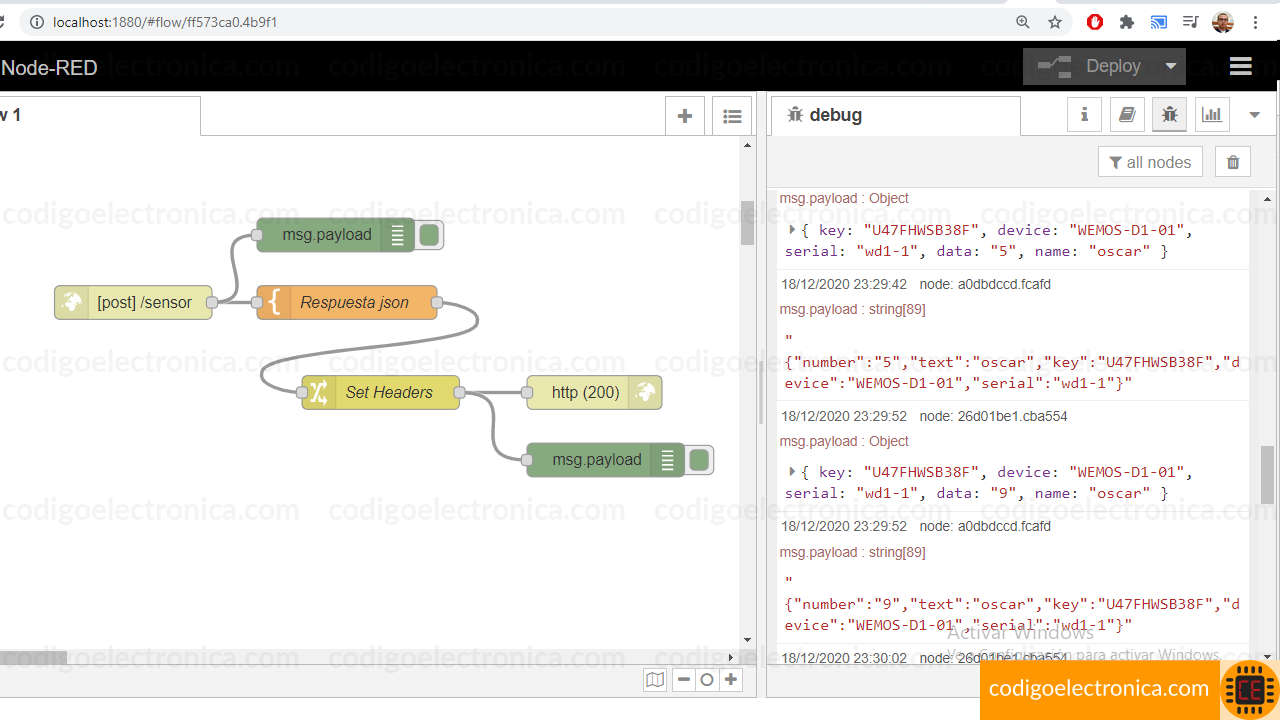Viewport: 1280px width, 720px height.
Task: Zoom out the workspace with minus button
Action: point(684,680)
